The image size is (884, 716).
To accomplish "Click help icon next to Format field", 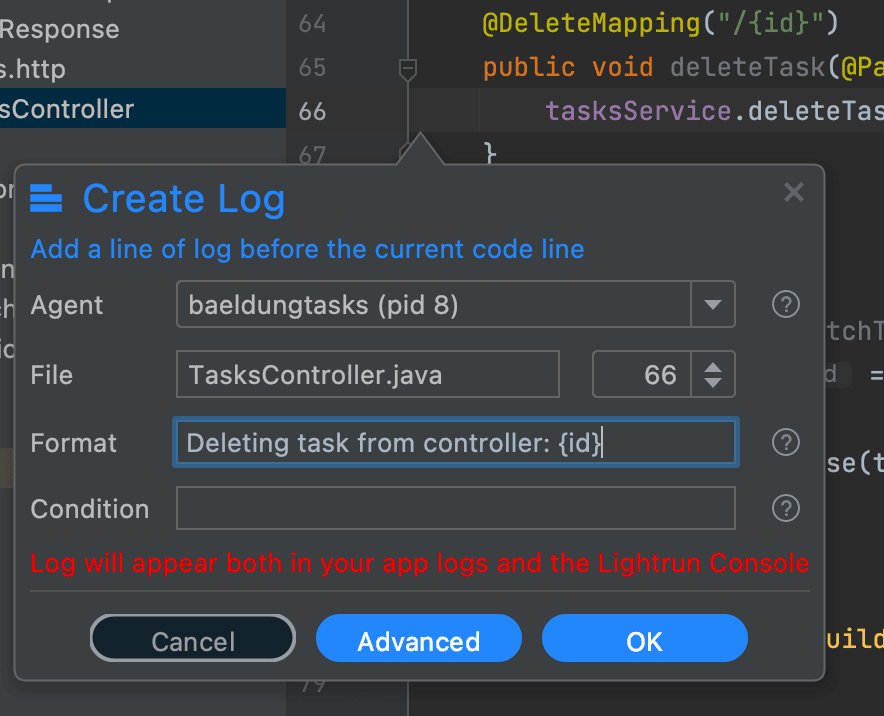I will tap(786, 443).
